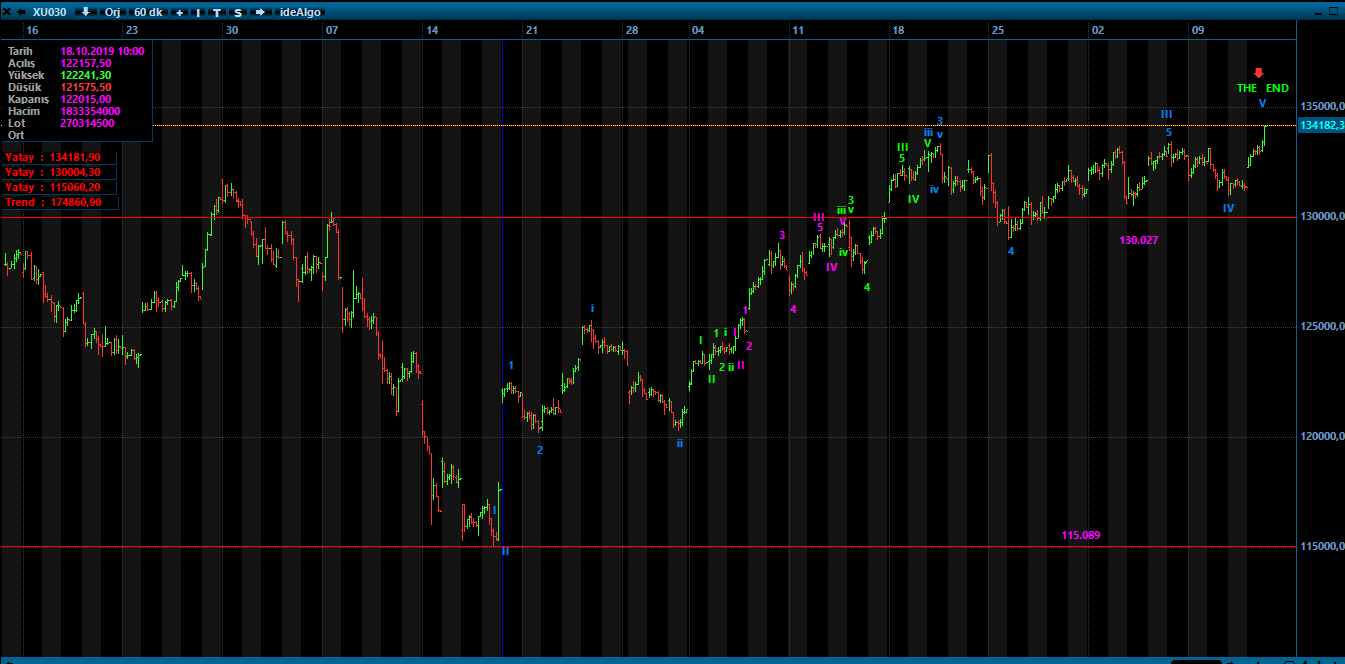
Task: Click the red horizontal line at 115000
Action: 800,547
